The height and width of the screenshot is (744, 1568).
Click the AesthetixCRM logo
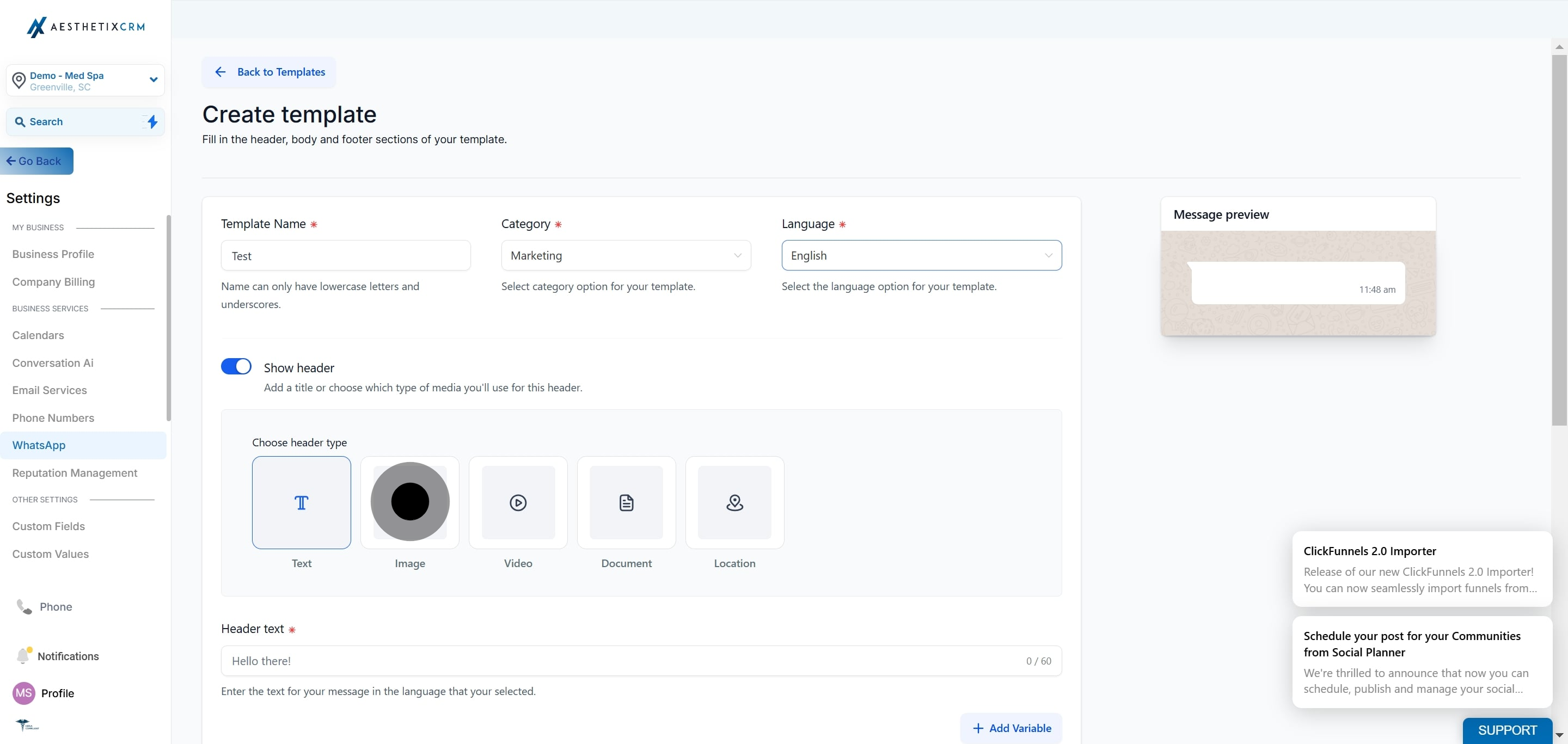(86, 27)
